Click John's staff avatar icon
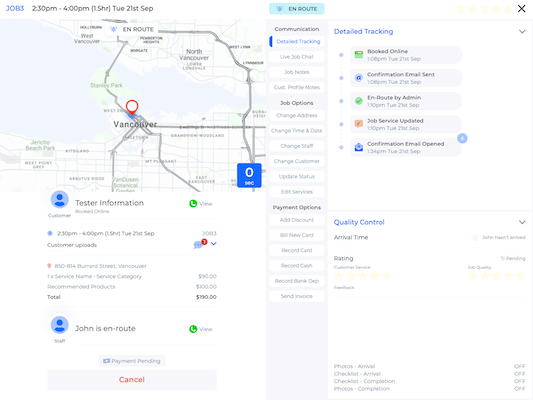533x400 pixels. [x=59, y=325]
